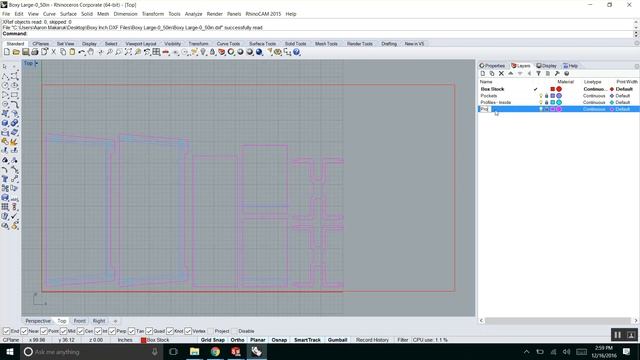Screen dimensions: 640x360
Task: Open Linetype Continuous for Pockets layer
Action: 594,96
